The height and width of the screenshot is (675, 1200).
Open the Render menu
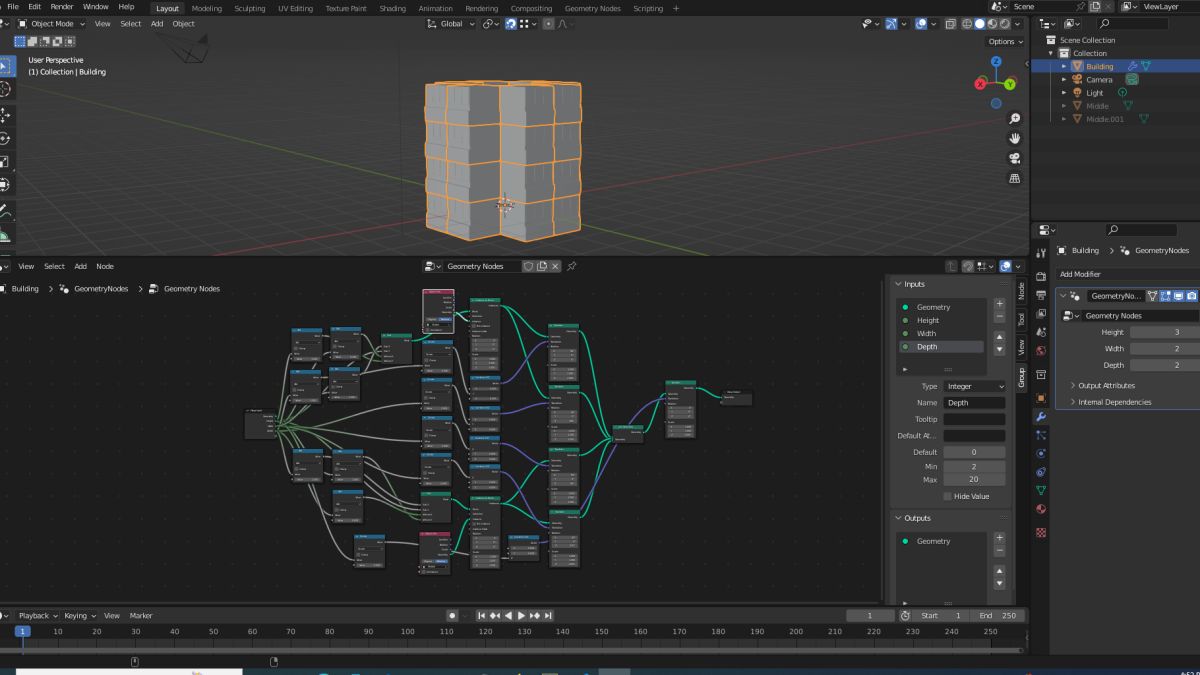pos(62,7)
